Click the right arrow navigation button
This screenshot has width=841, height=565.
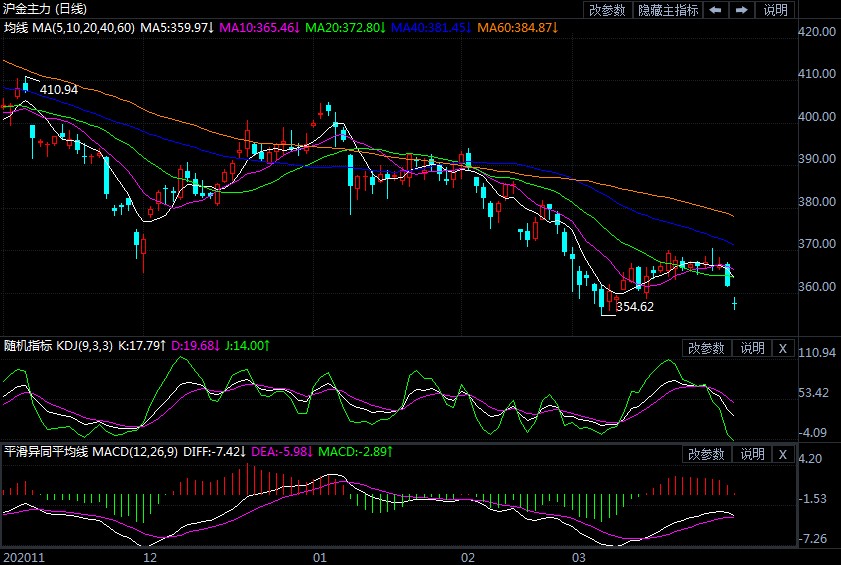tap(742, 10)
